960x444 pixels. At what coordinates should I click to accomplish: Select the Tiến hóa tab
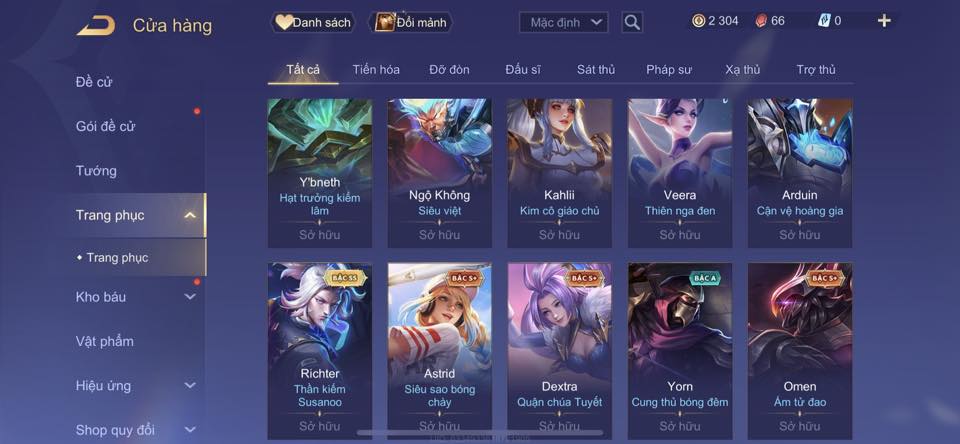point(376,70)
